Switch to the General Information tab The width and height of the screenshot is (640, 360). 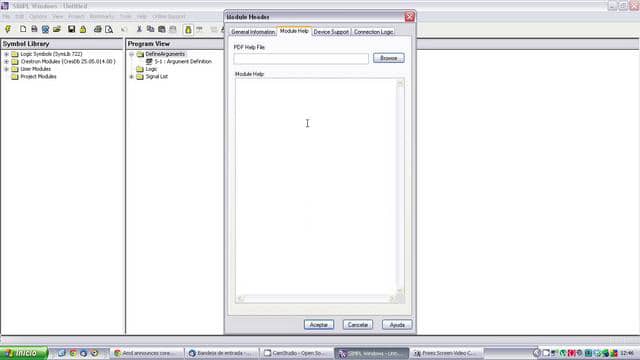tap(253, 32)
